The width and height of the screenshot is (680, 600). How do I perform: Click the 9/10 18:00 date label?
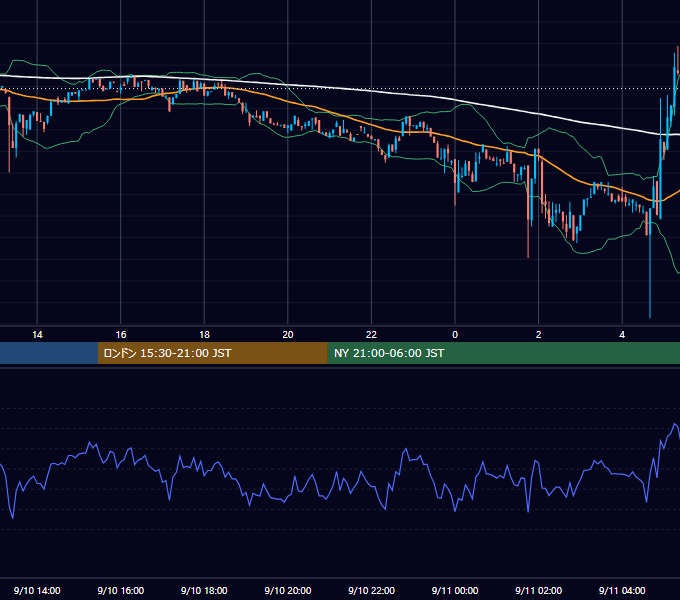coord(204,590)
